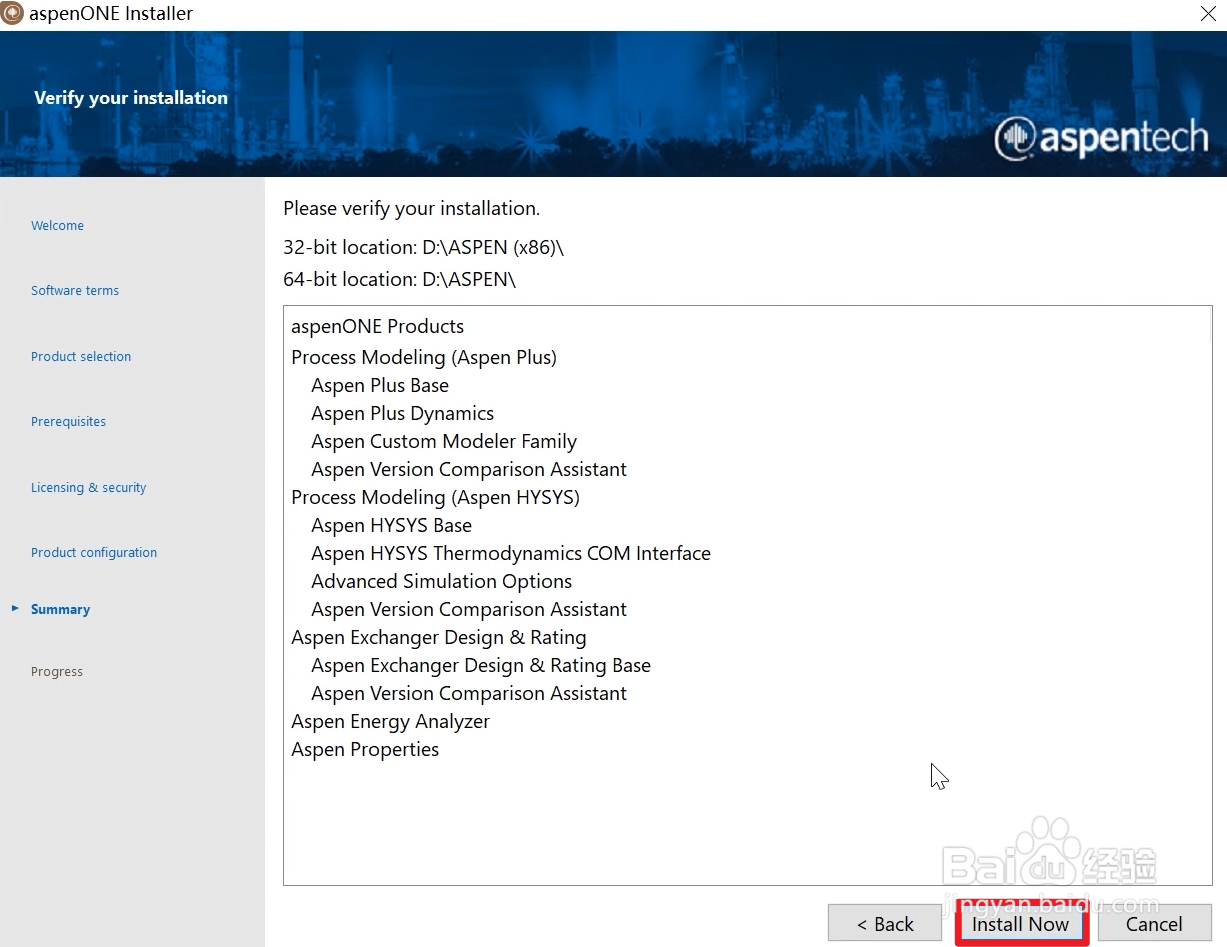The height and width of the screenshot is (947, 1227).
Task: Select Aspen Plus Dynamics in product list
Action: (x=402, y=414)
